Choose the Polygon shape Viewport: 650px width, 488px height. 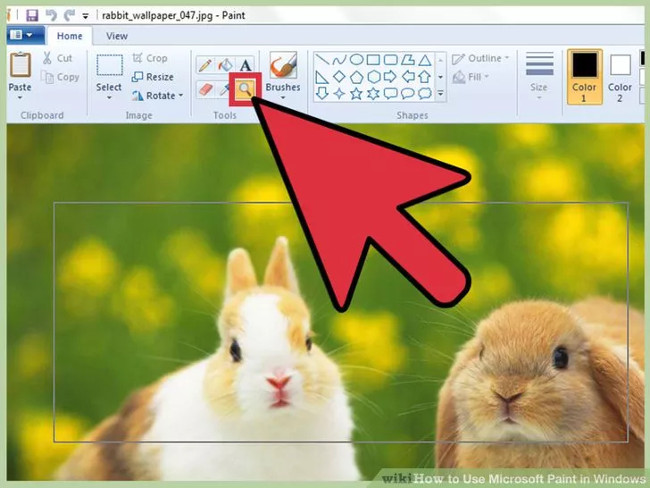coord(408,60)
